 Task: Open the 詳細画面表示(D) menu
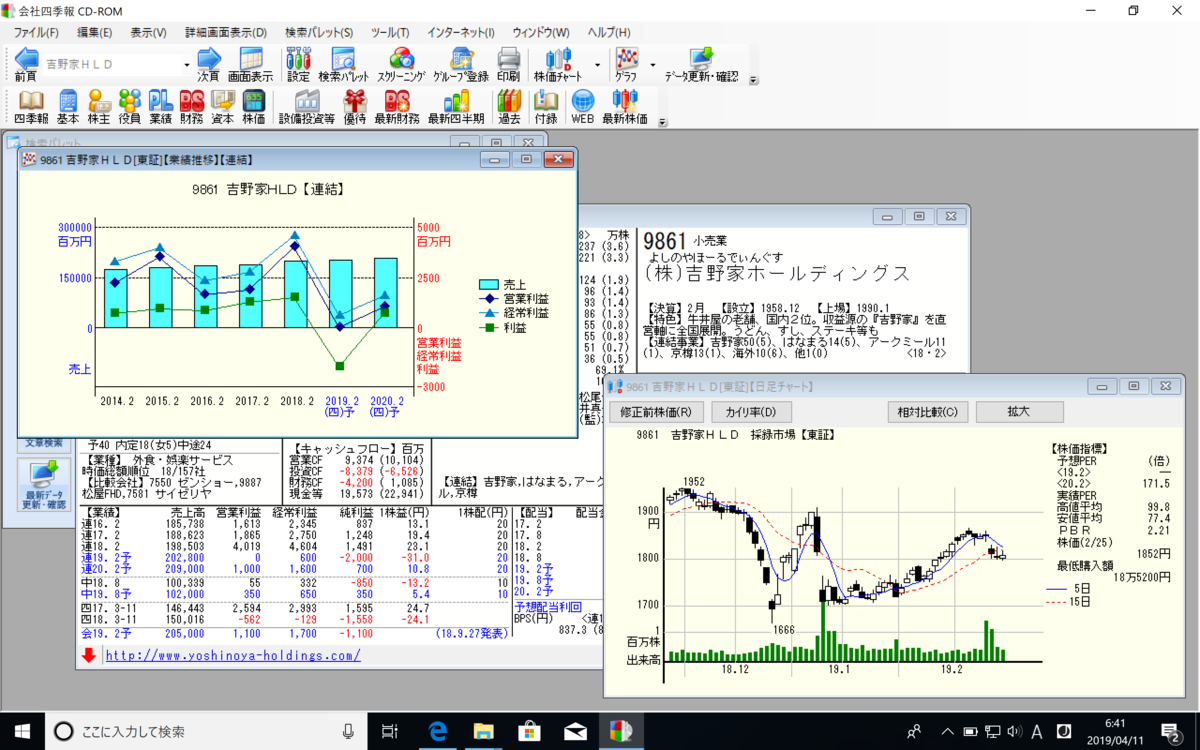pos(226,32)
